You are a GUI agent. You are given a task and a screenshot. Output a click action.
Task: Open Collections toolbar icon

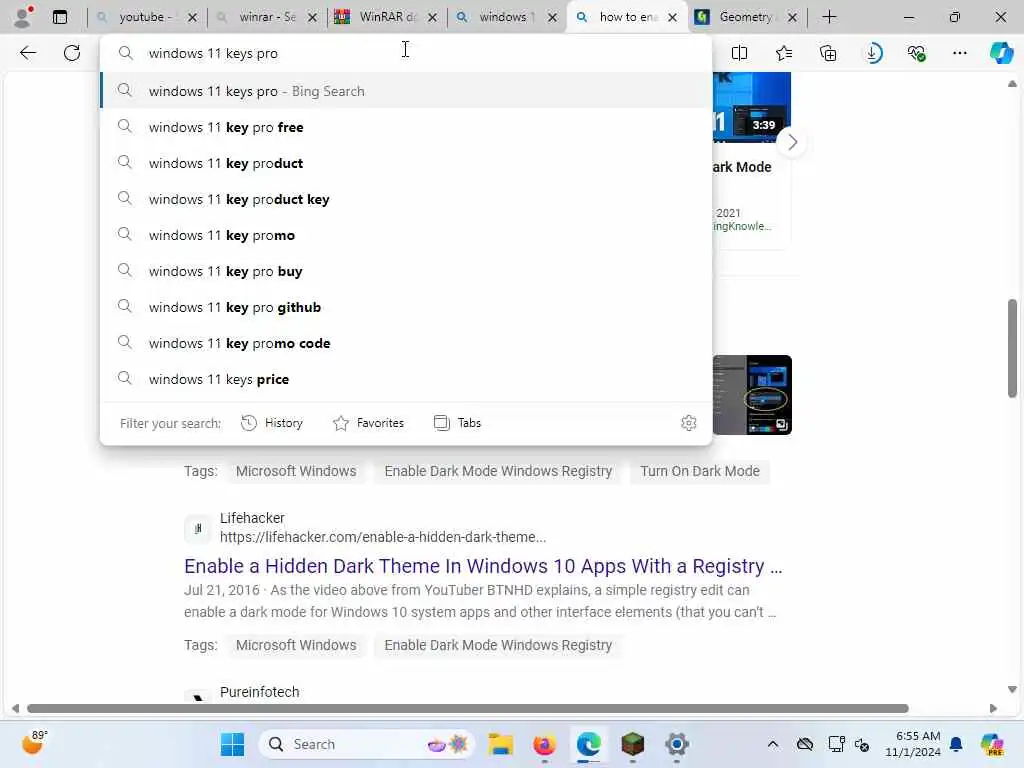(x=828, y=53)
